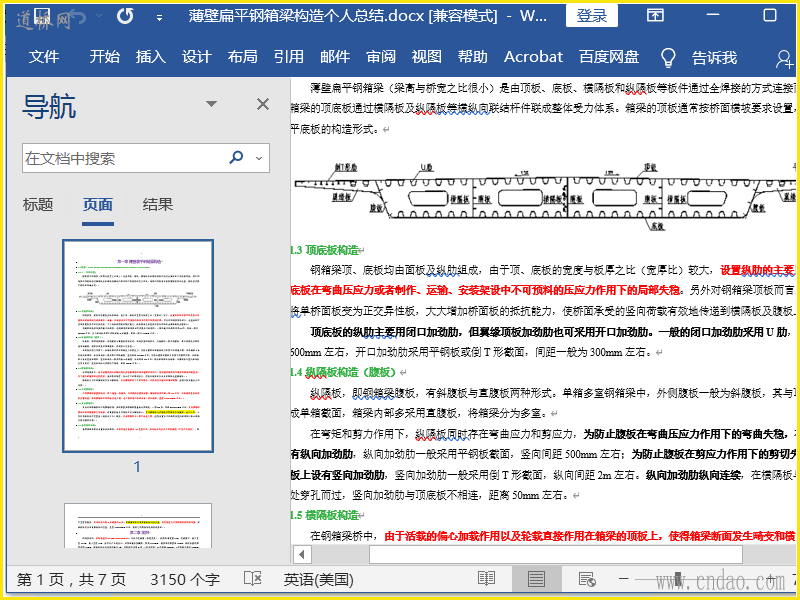This screenshot has width=800, height=600.
Task: Click the ribbon display options icon
Action: tap(656, 16)
